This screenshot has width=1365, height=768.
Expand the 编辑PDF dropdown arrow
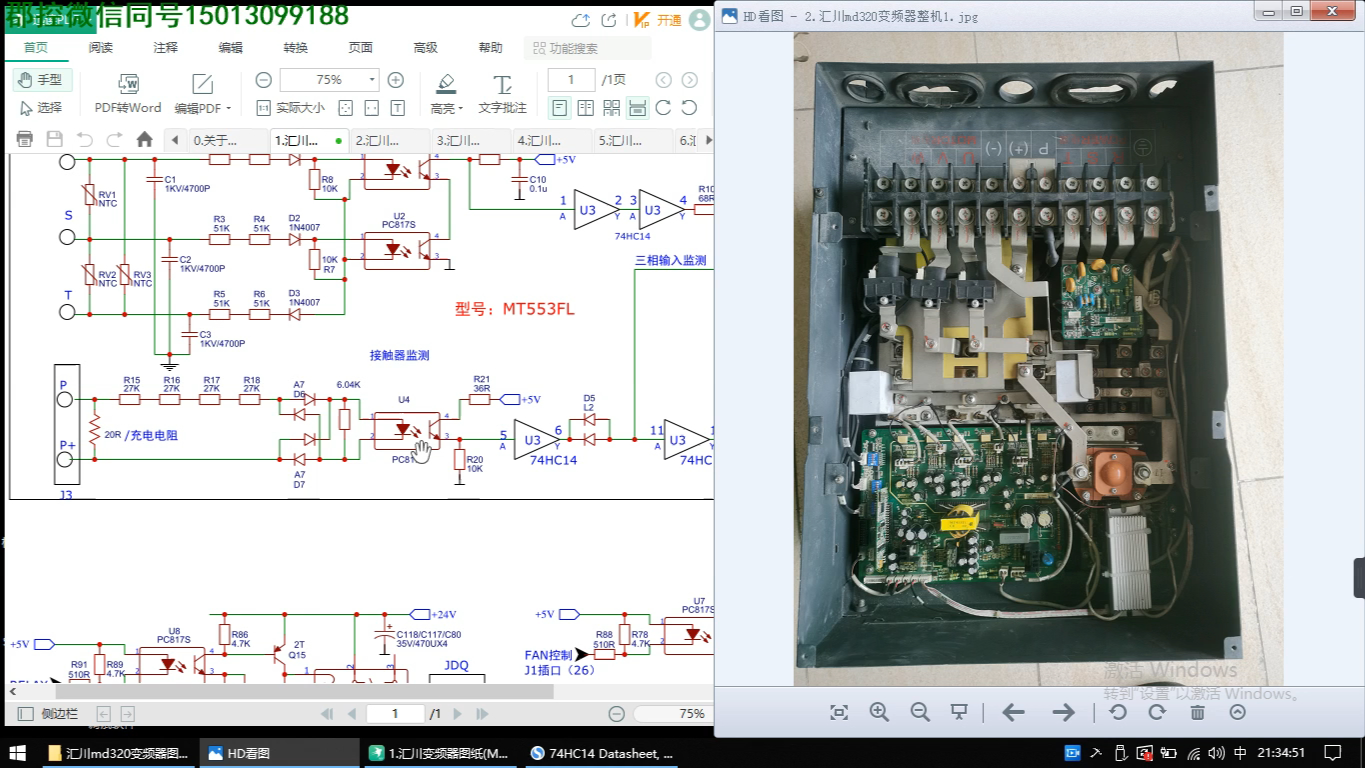pyautogui.click(x=228, y=108)
